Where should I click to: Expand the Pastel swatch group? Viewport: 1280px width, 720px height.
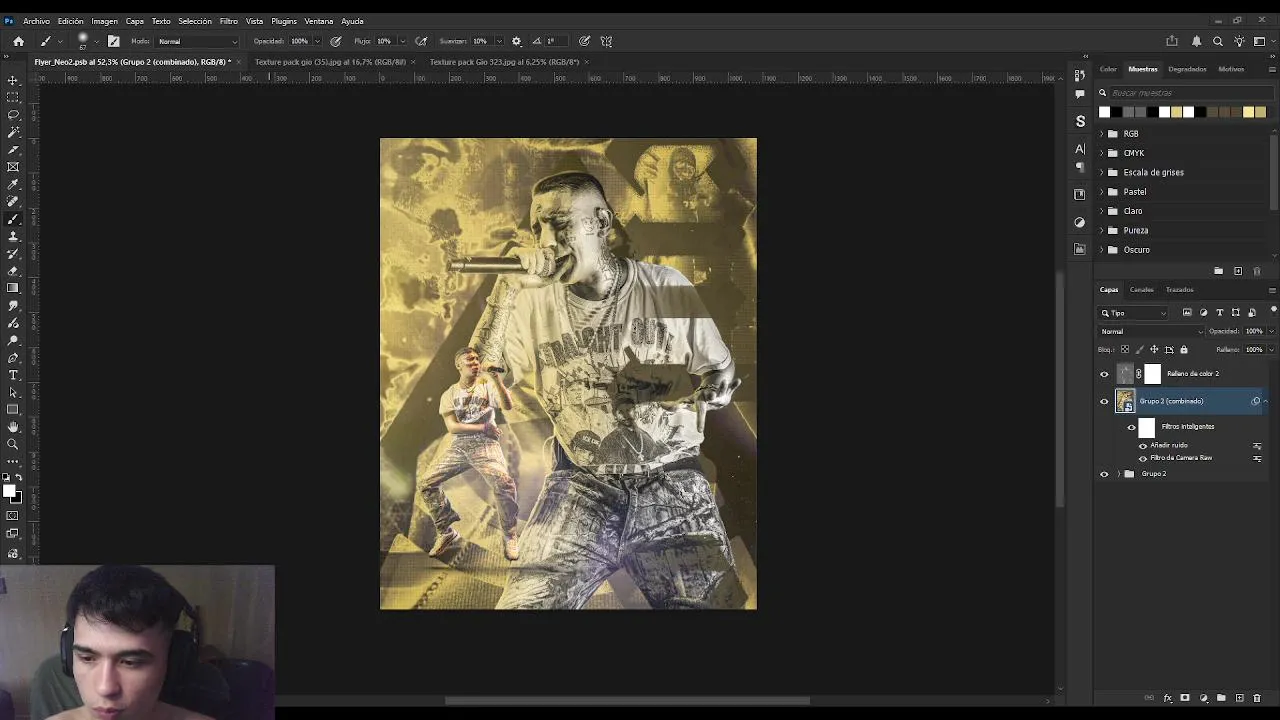(1102, 192)
